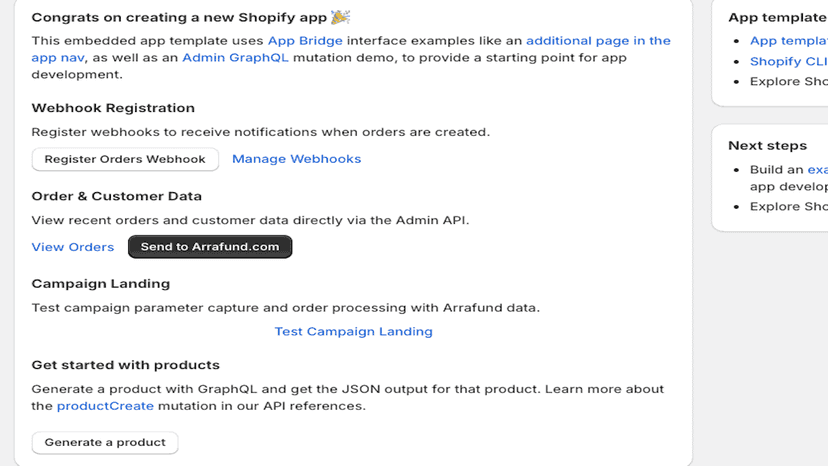Click the Generate a product button

point(105,442)
